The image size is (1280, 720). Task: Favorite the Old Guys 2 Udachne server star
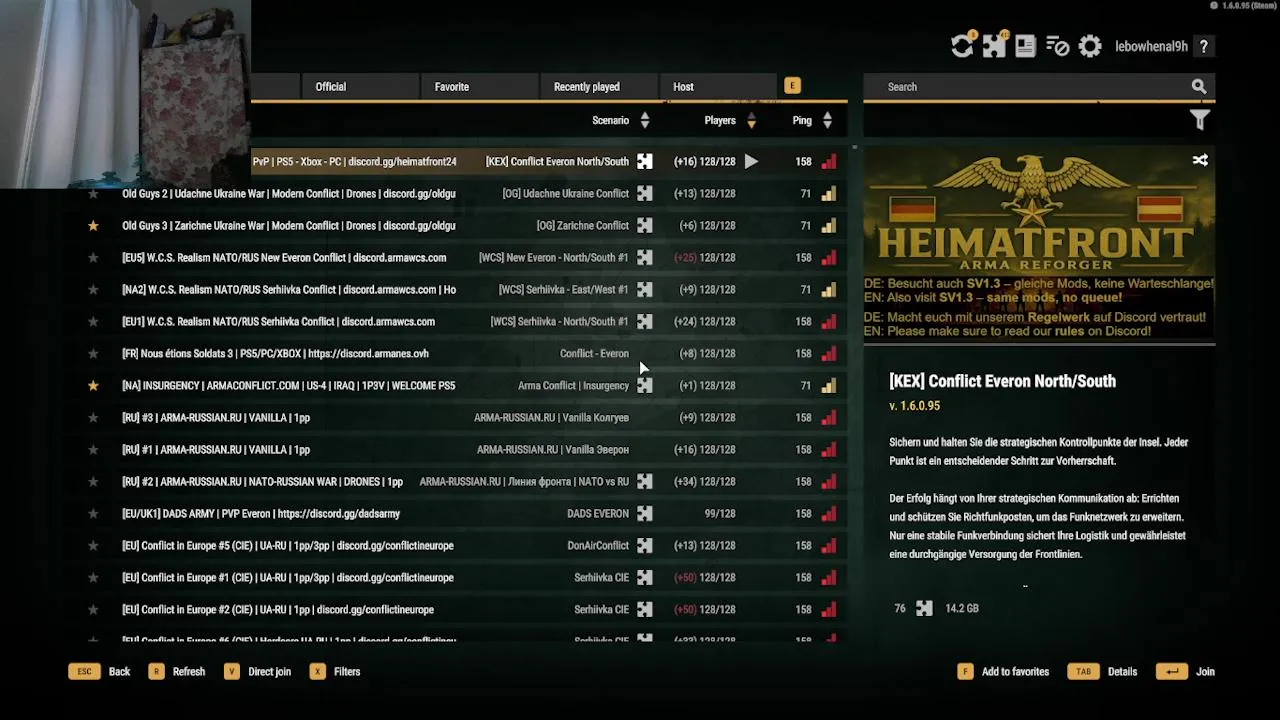click(93, 193)
